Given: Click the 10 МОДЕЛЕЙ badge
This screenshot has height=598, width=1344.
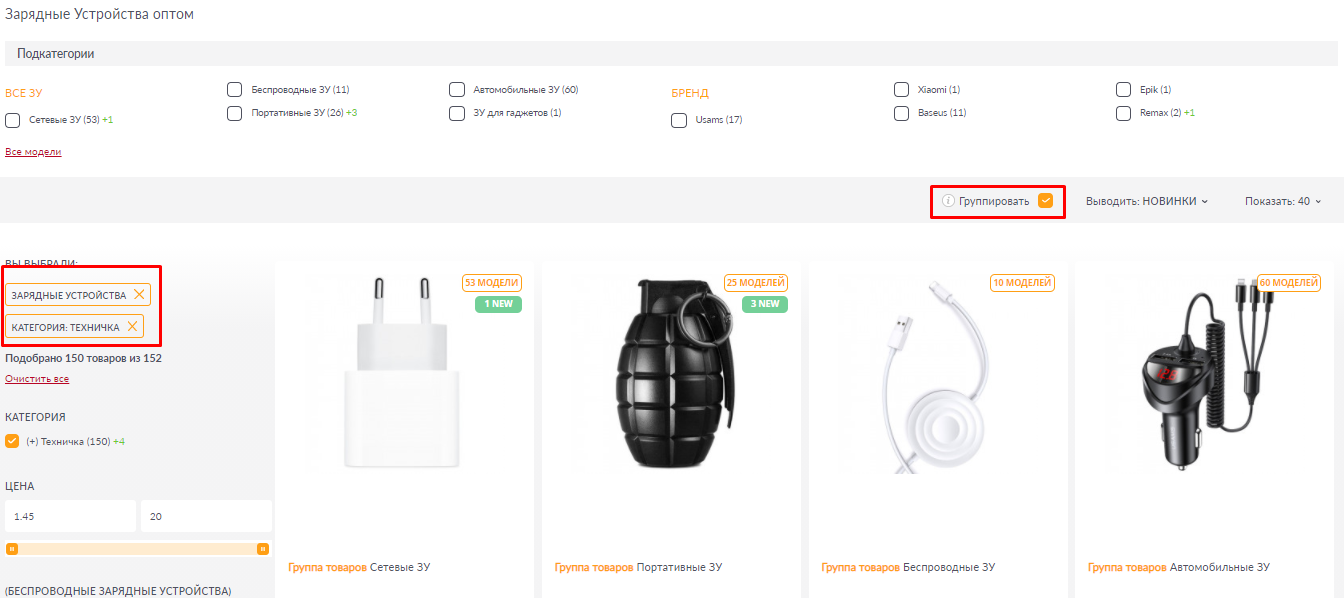Looking at the screenshot, I should click(1022, 283).
